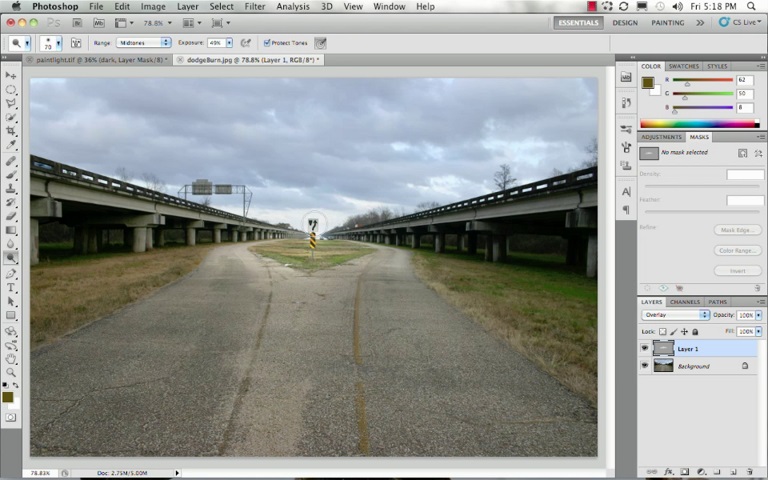The height and width of the screenshot is (480, 768).
Task: Select the Healing Brush tool
Action: (11, 161)
